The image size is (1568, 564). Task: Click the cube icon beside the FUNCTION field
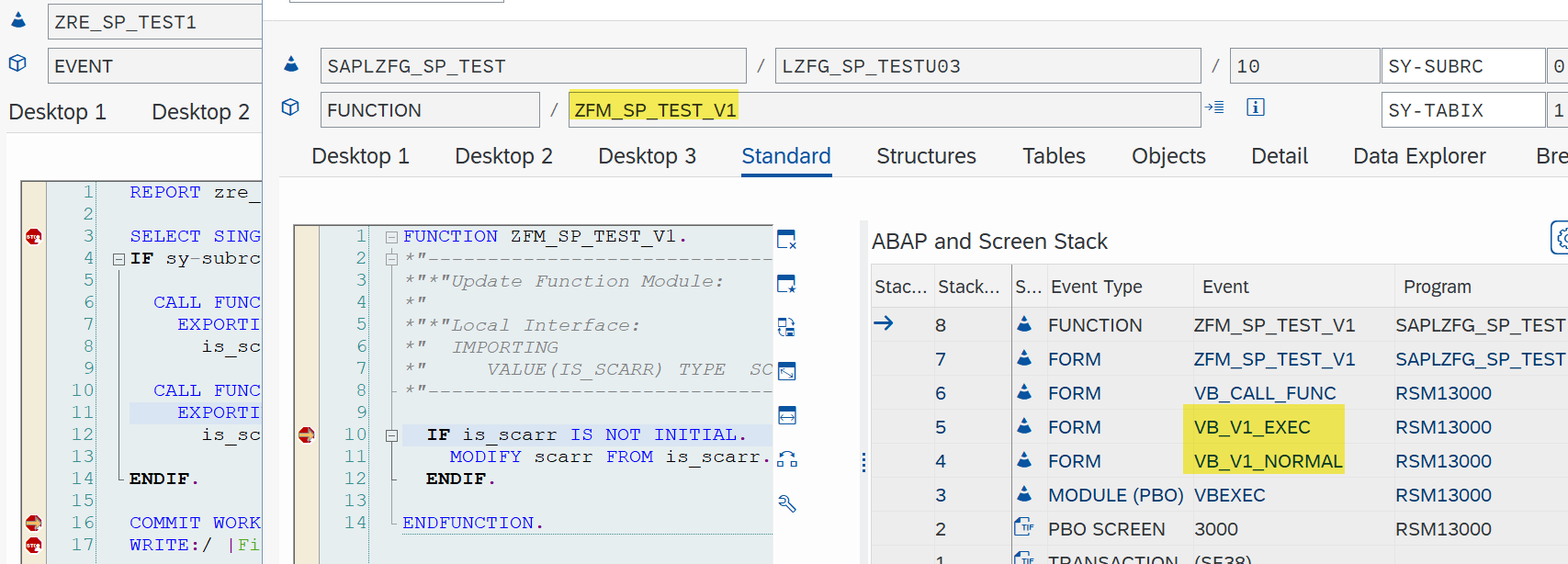[290, 107]
